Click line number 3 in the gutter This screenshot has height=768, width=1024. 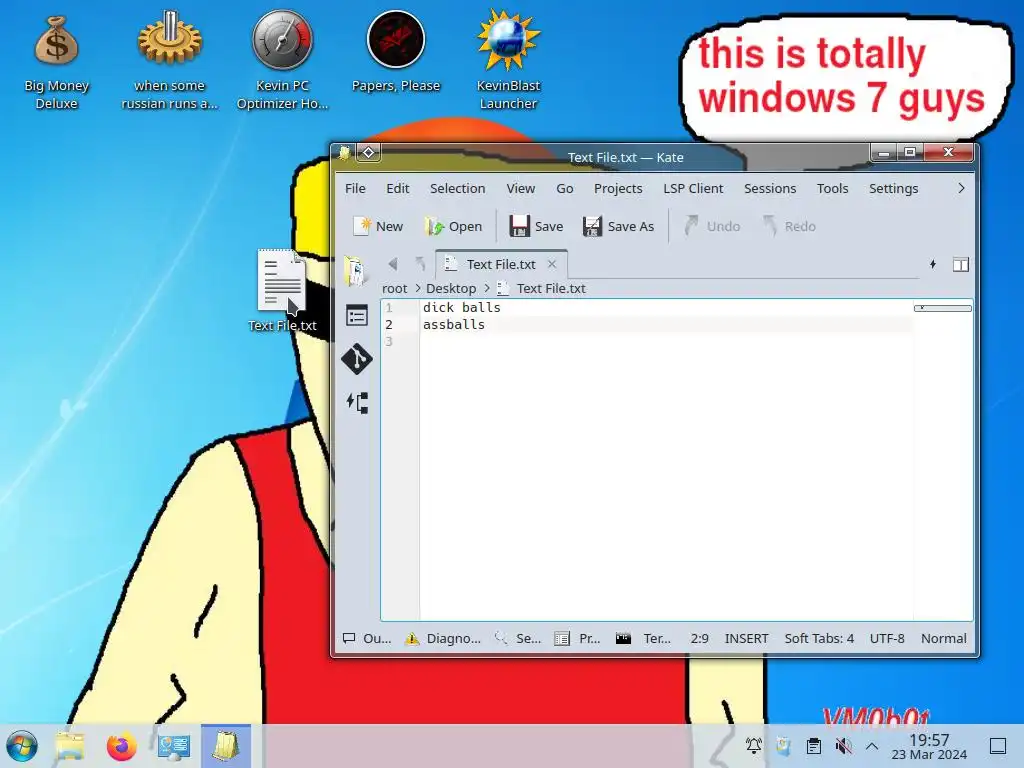pos(389,342)
